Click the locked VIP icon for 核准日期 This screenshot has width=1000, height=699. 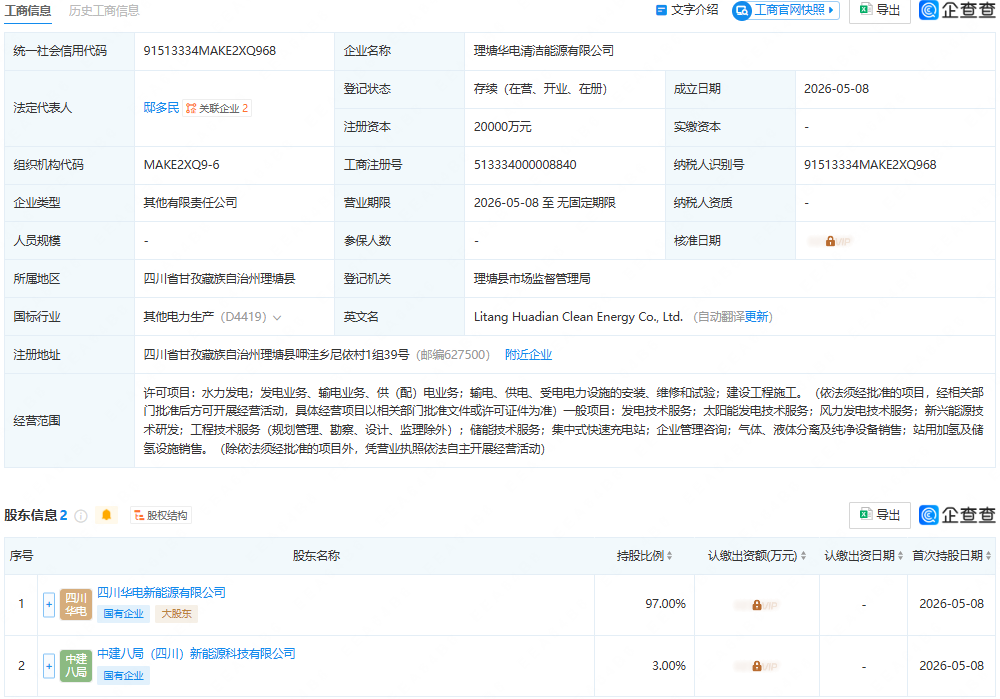click(830, 241)
